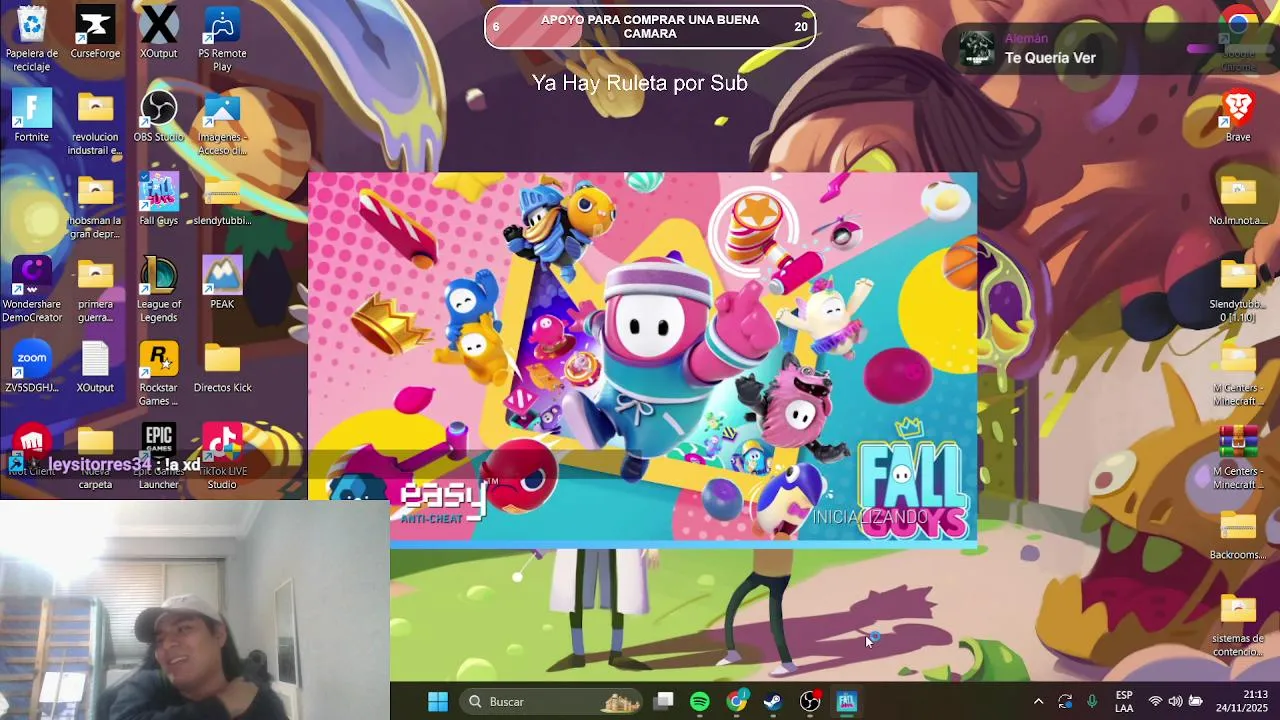1280x720 pixels.
Task: Click the "Ya Hay Ruleta por Sub" text
Action: coord(640,83)
